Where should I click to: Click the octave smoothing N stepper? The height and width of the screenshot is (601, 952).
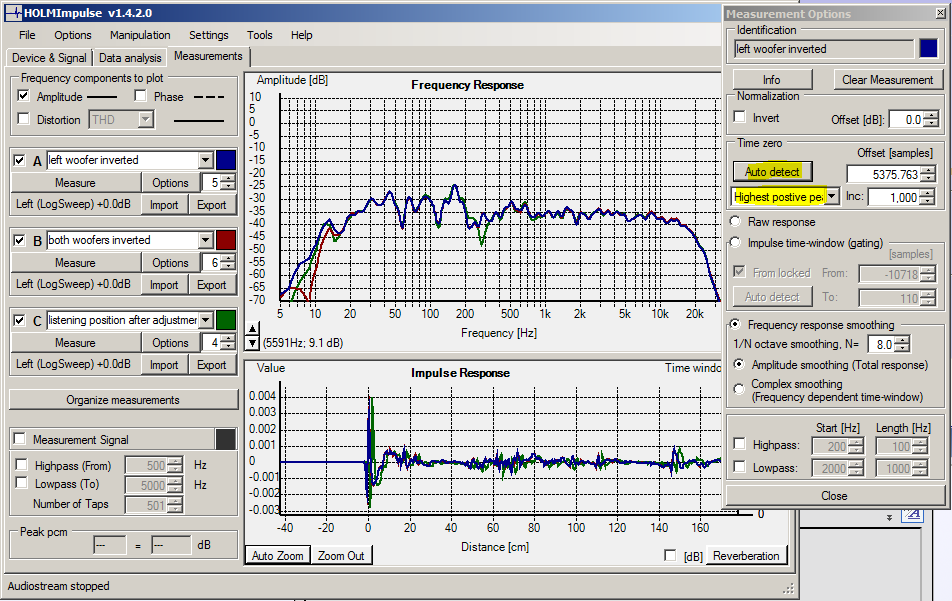pos(903,344)
